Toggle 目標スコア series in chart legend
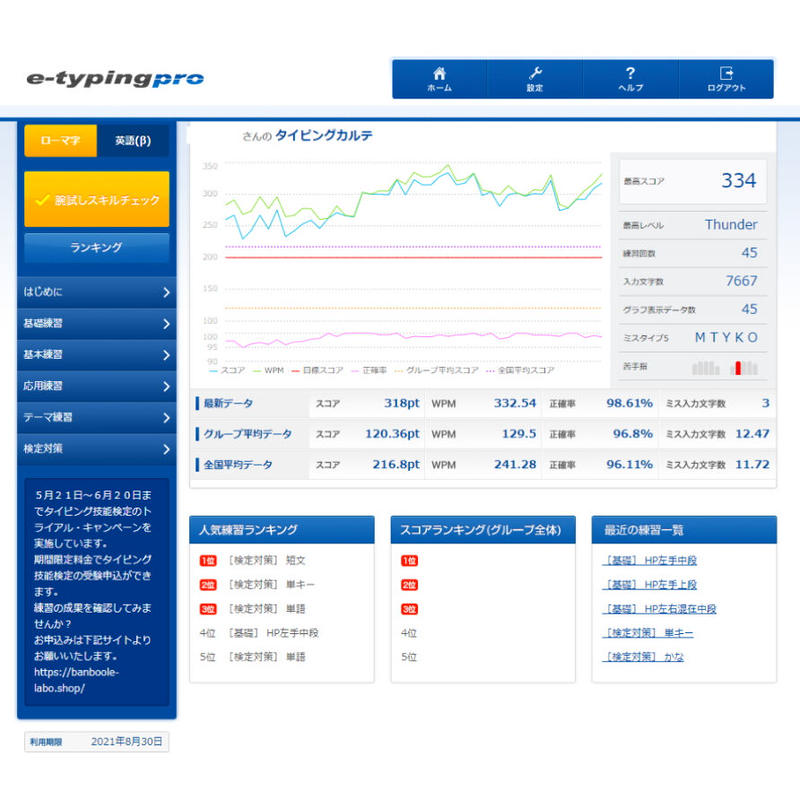The height and width of the screenshot is (800, 800). 317,370
